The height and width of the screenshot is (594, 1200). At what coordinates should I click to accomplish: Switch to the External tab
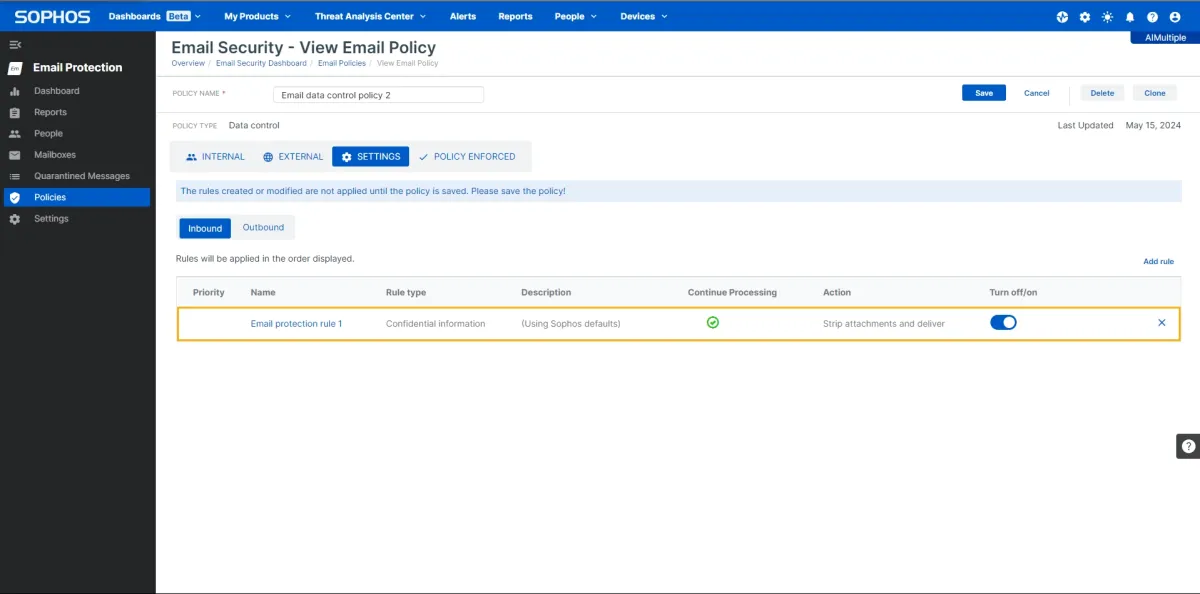point(293,157)
